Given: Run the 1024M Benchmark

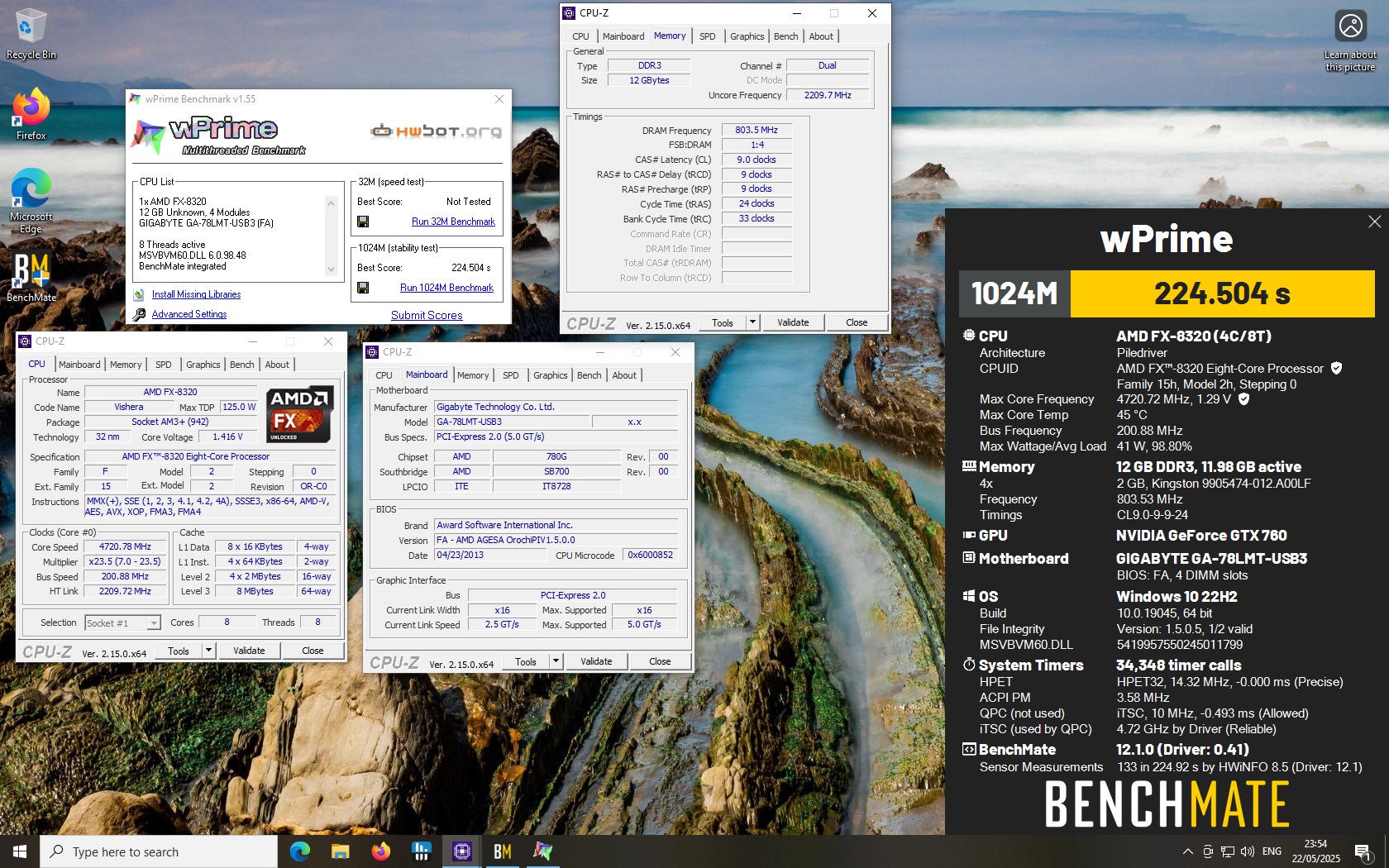Looking at the screenshot, I should [446, 288].
